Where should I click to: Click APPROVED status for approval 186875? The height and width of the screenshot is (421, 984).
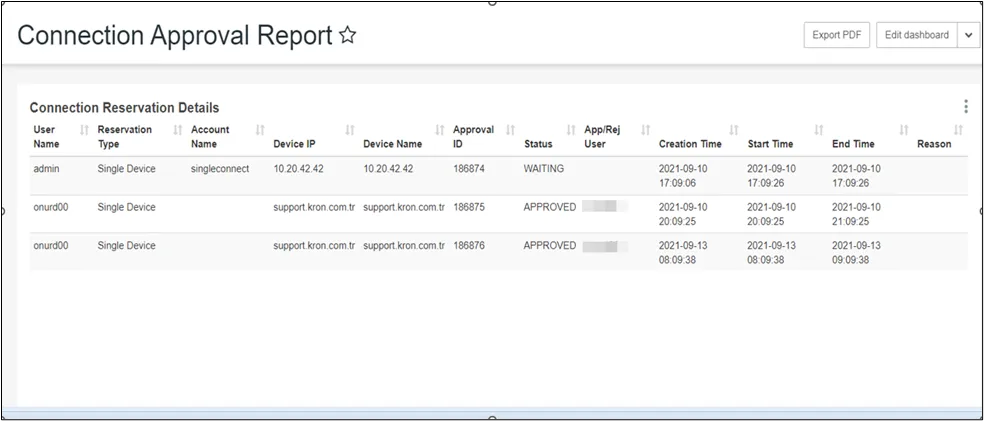point(550,207)
